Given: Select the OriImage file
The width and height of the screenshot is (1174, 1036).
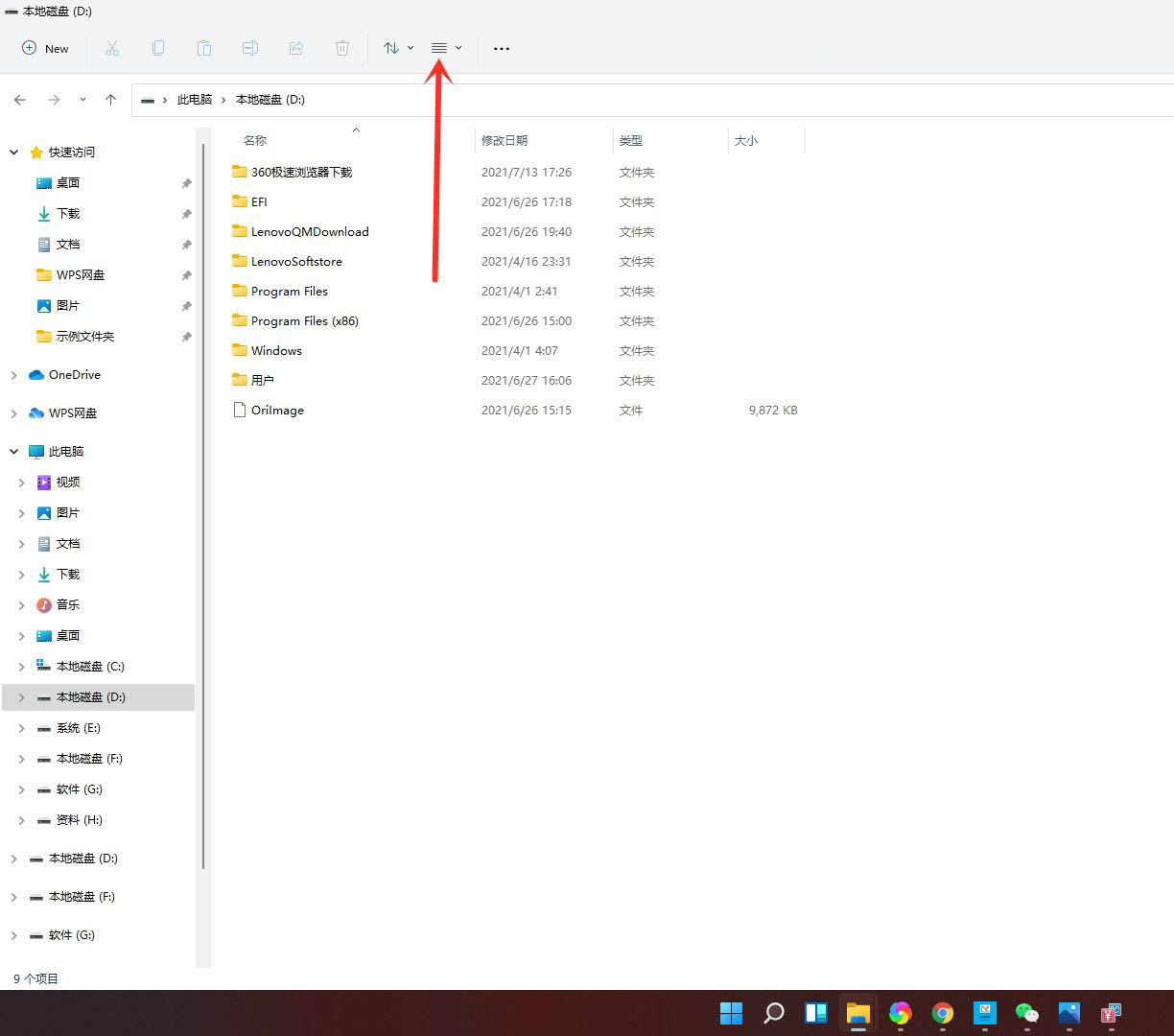Looking at the screenshot, I should coord(277,410).
